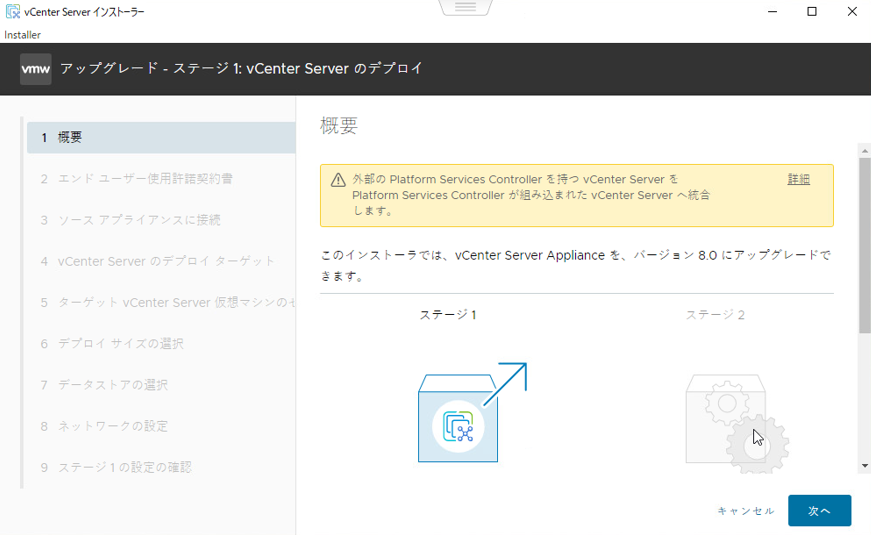Select step 1 概要 in sidebar
This screenshot has width=871, height=535.
point(161,137)
